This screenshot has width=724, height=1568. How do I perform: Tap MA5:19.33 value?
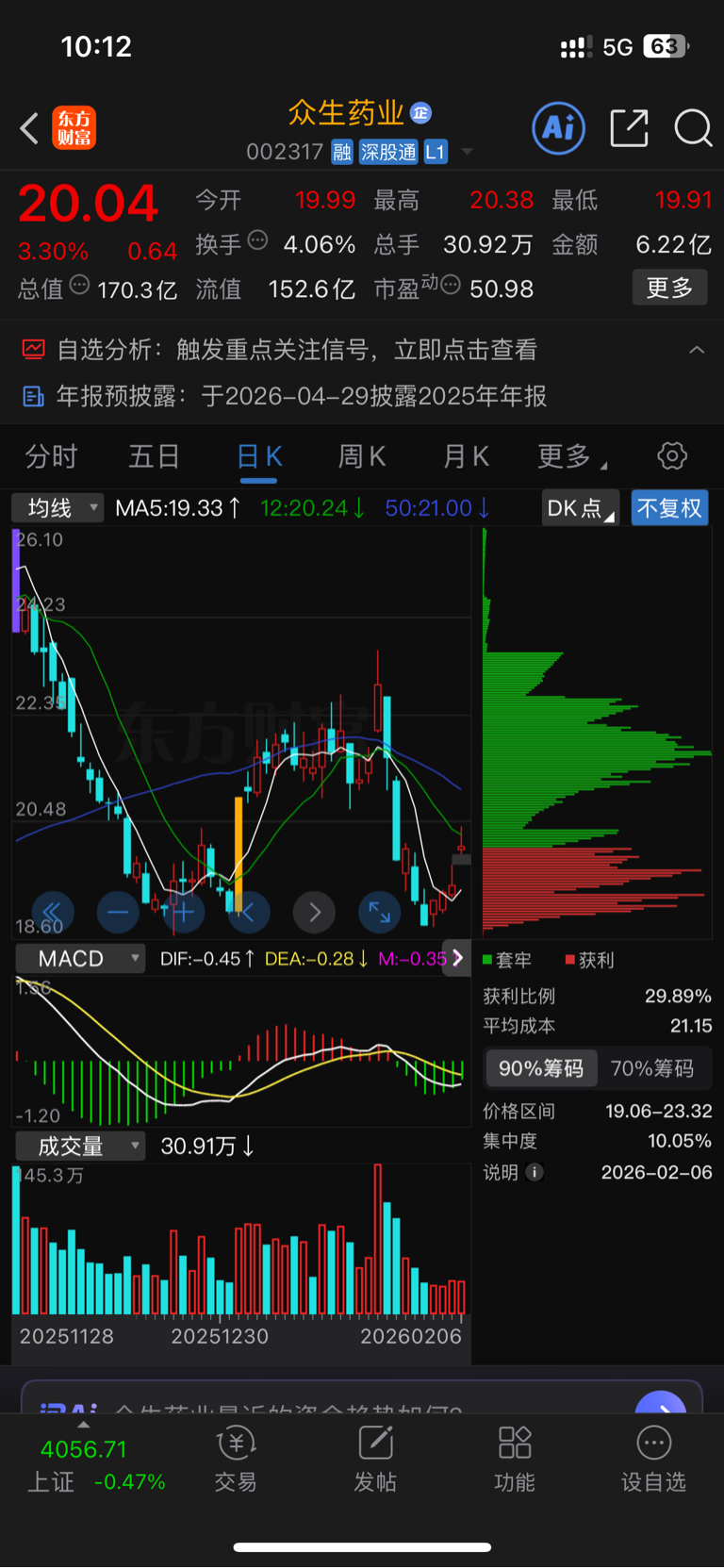[x=178, y=508]
